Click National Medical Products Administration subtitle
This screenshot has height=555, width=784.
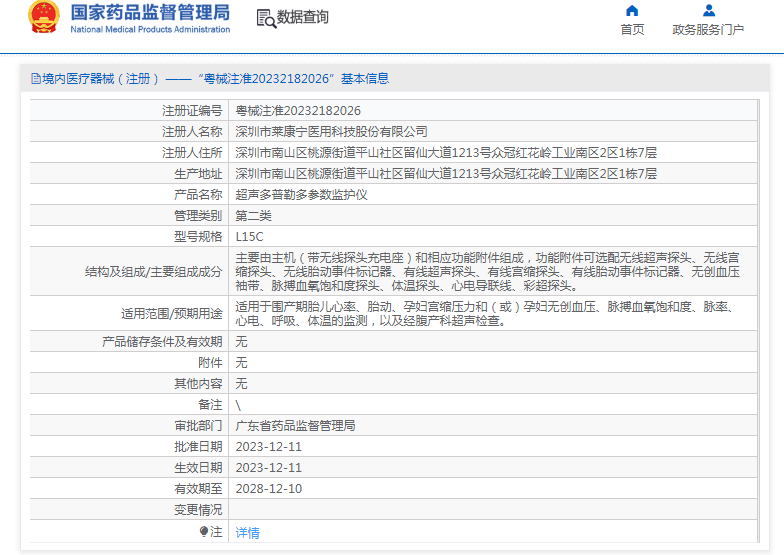[x=150, y=30]
